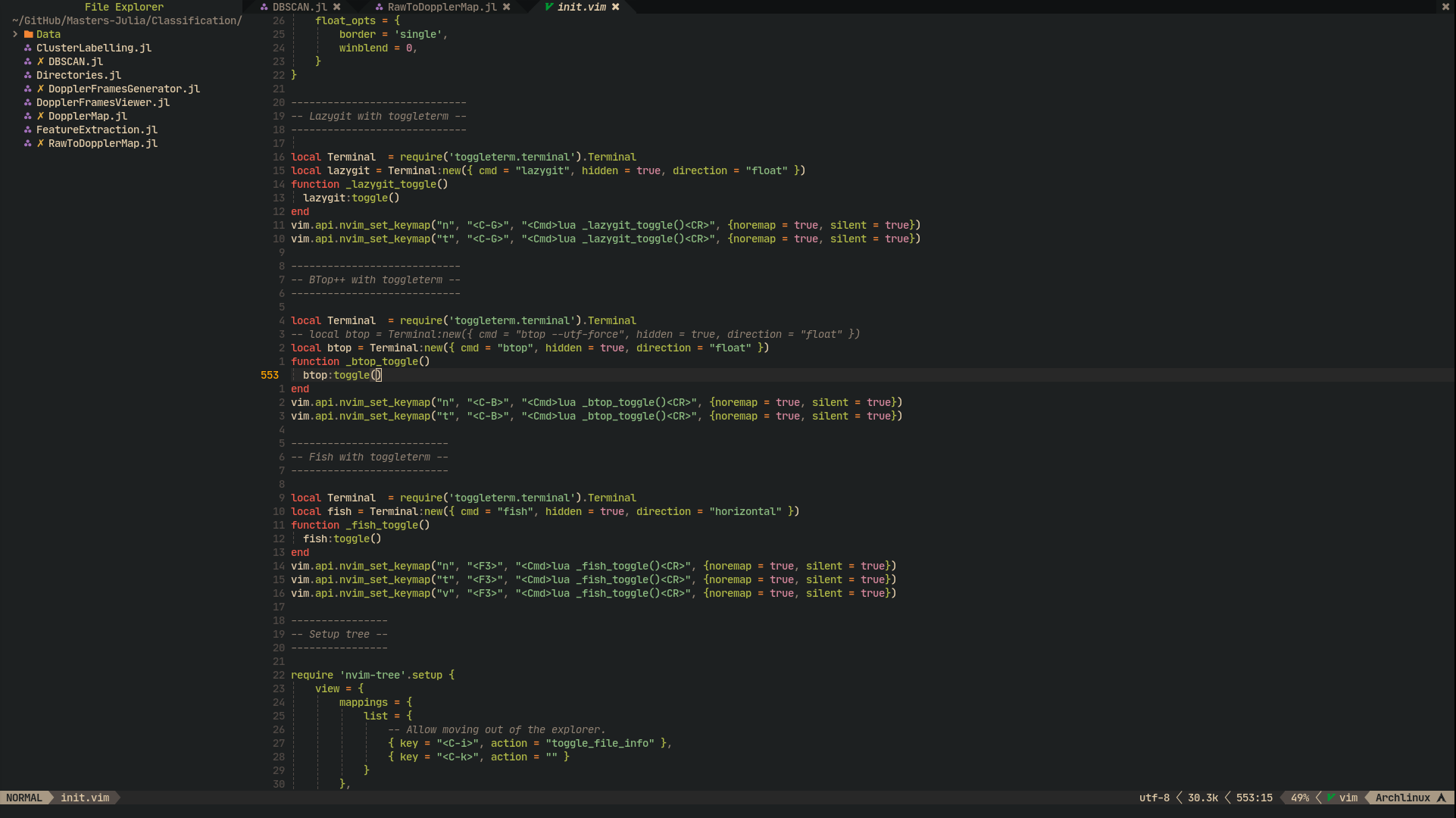Open ClusterLabelling.jl in the file explorer
The width and height of the screenshot is (1456, 818).
94,48
